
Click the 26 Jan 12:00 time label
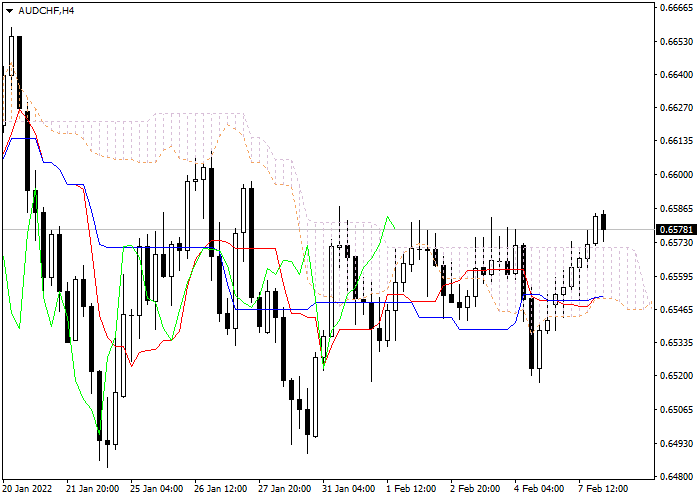pos(221,488)
